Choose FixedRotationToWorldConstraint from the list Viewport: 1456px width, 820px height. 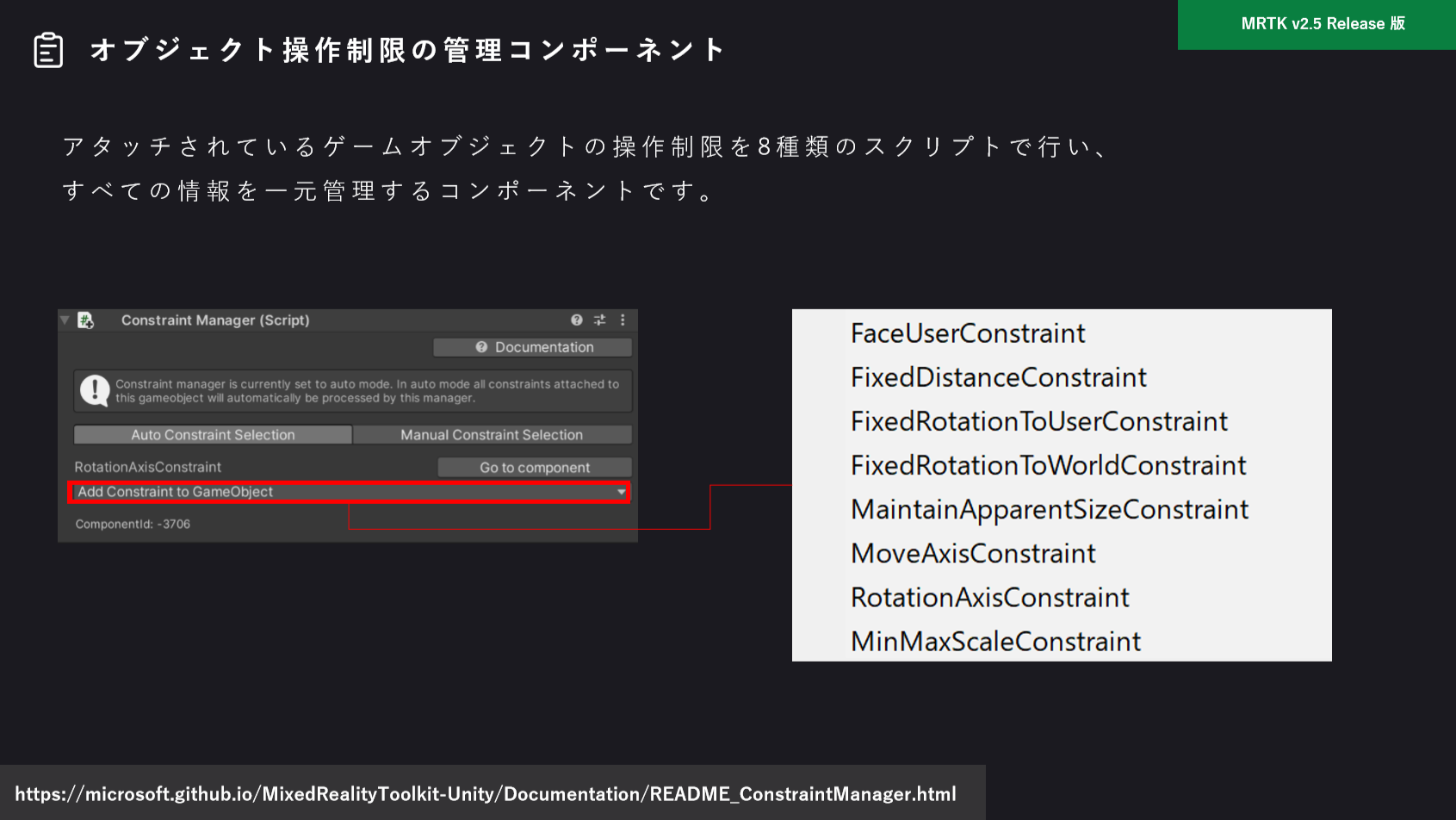1049,465
